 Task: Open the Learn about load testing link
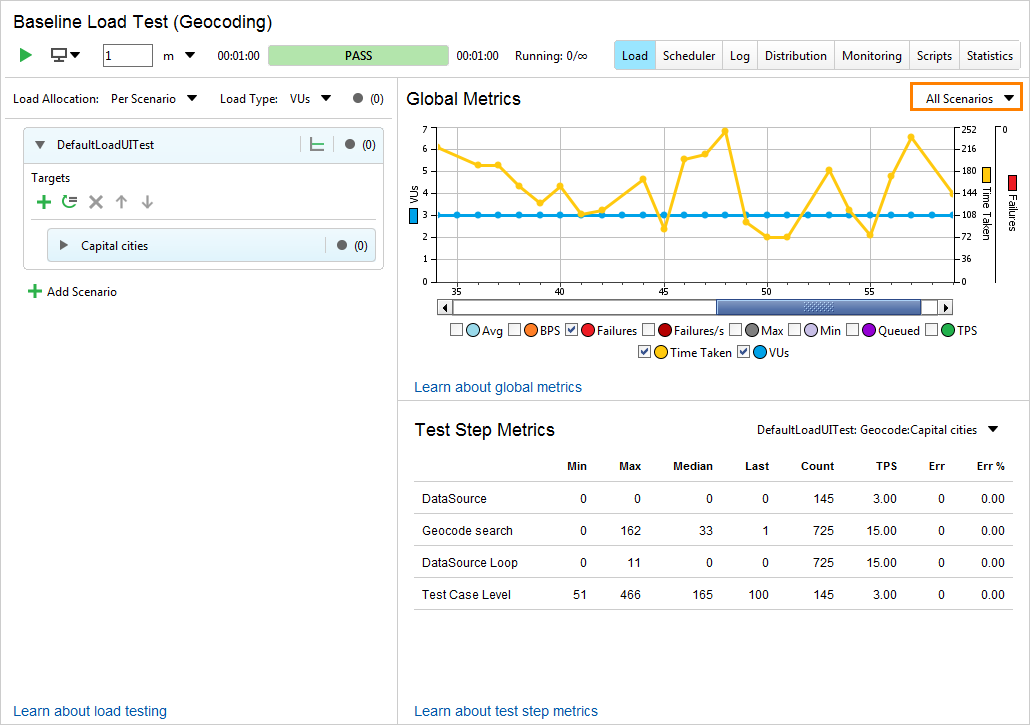click(88, 711)
